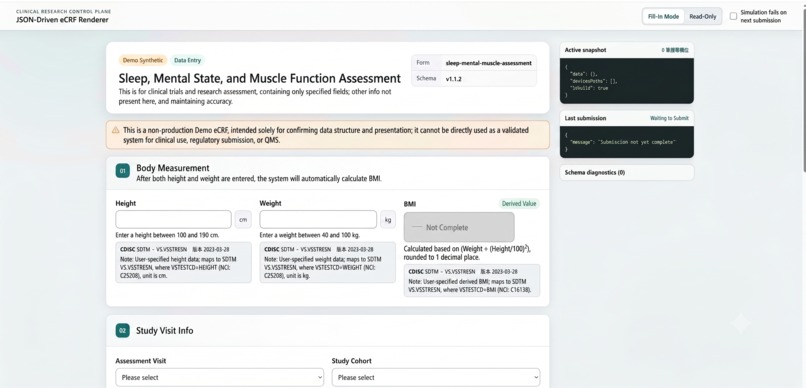
Task: Switch to Fill-In Mode
Action: click(663, 16)
